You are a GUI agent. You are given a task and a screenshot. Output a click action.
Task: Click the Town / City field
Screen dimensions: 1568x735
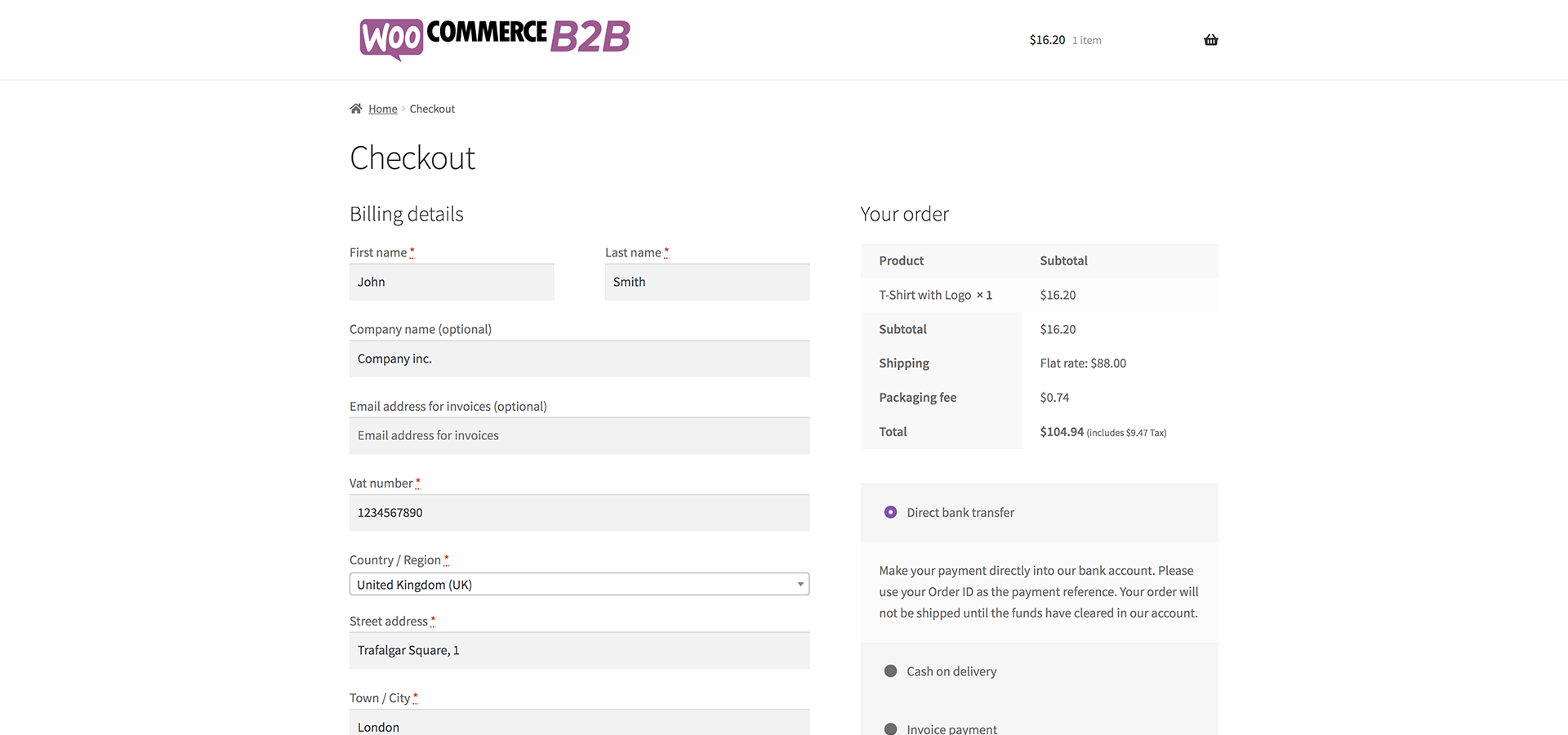click(x=579, y=724)
